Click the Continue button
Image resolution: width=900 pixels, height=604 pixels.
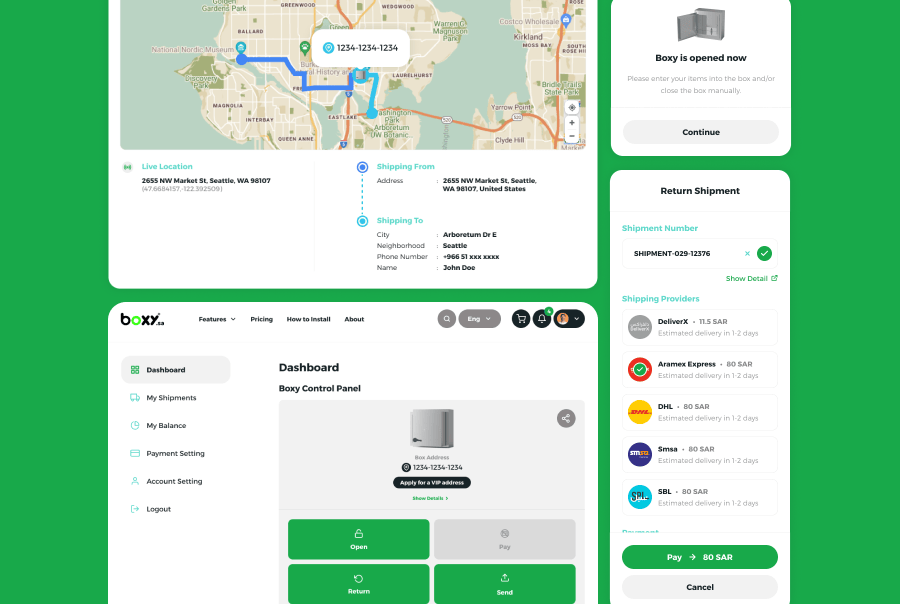700,132
